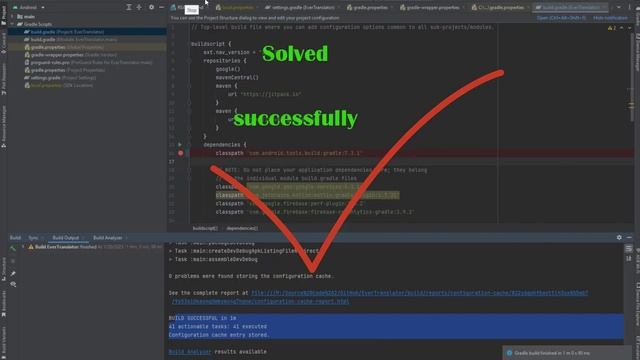Hide the Build panel with minus icon
The image size is (640, 360).
(x=629, y=237)
